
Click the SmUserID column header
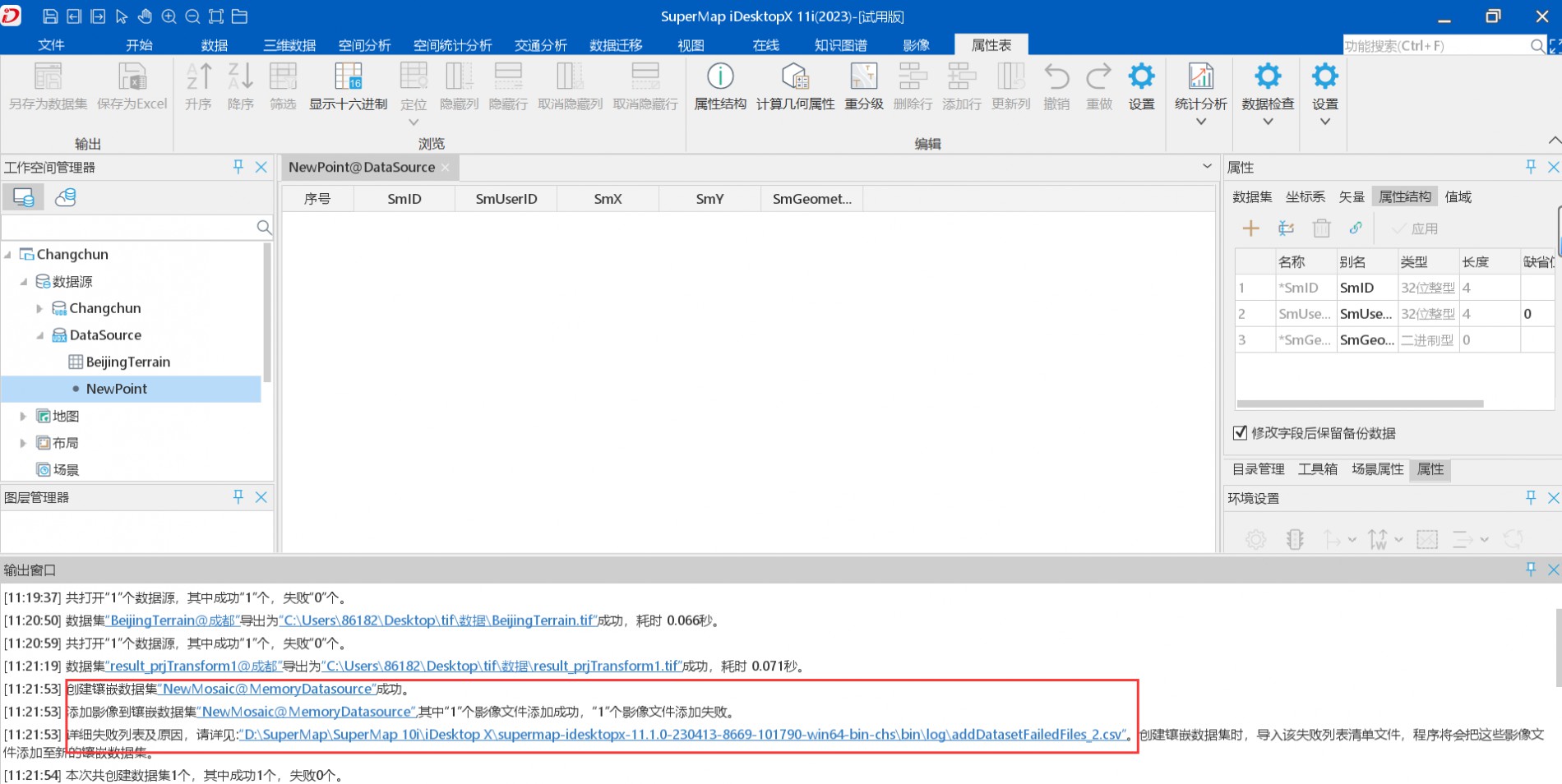click(x=506, y=199)
